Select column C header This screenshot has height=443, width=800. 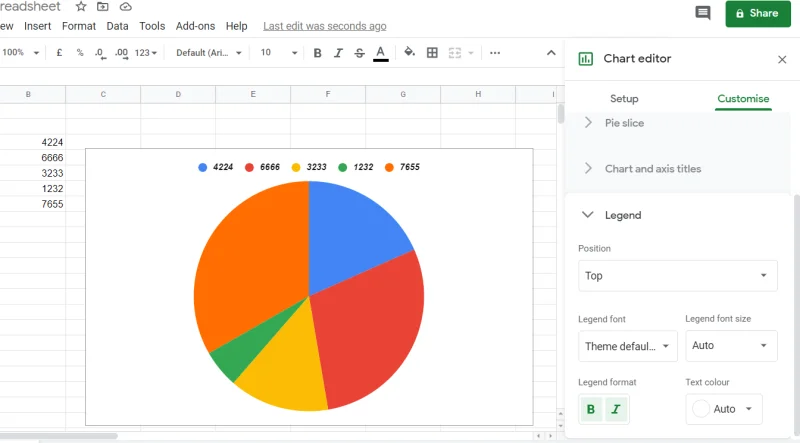103,94
